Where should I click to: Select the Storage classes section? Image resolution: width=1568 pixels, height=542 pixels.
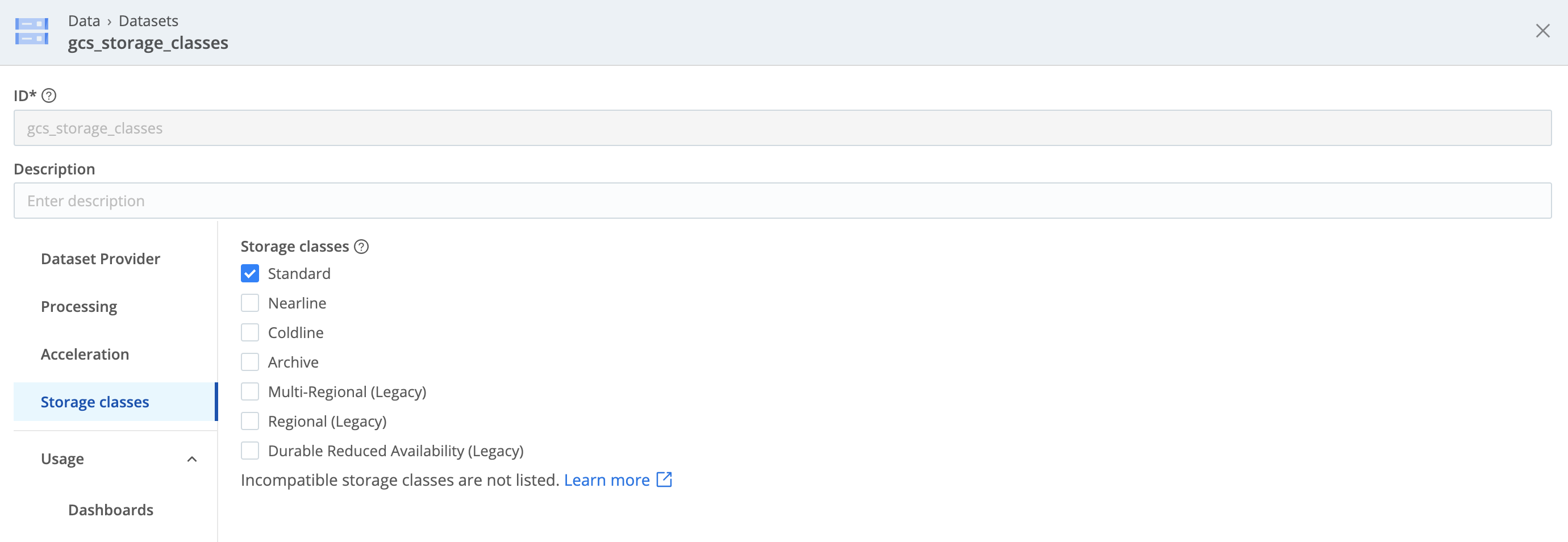click(x=94, y=401)
